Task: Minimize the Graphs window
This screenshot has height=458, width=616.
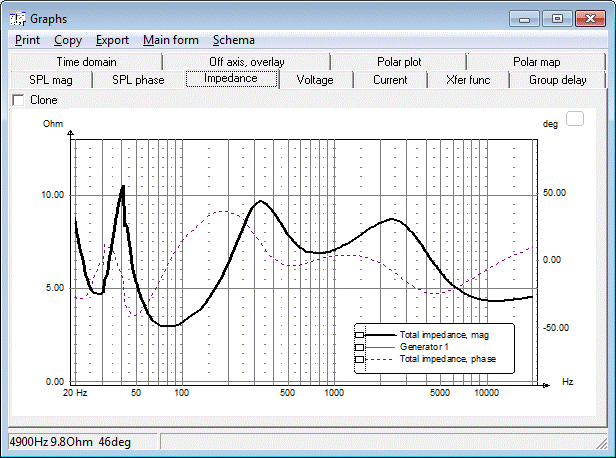Action: click(x=524, y=18)
